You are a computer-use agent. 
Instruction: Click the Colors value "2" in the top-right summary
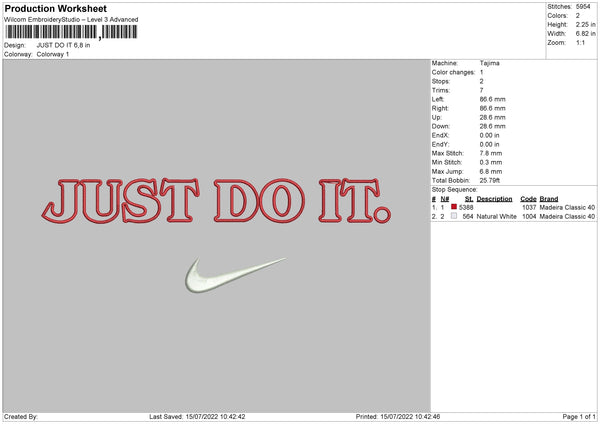click(578, 16)
